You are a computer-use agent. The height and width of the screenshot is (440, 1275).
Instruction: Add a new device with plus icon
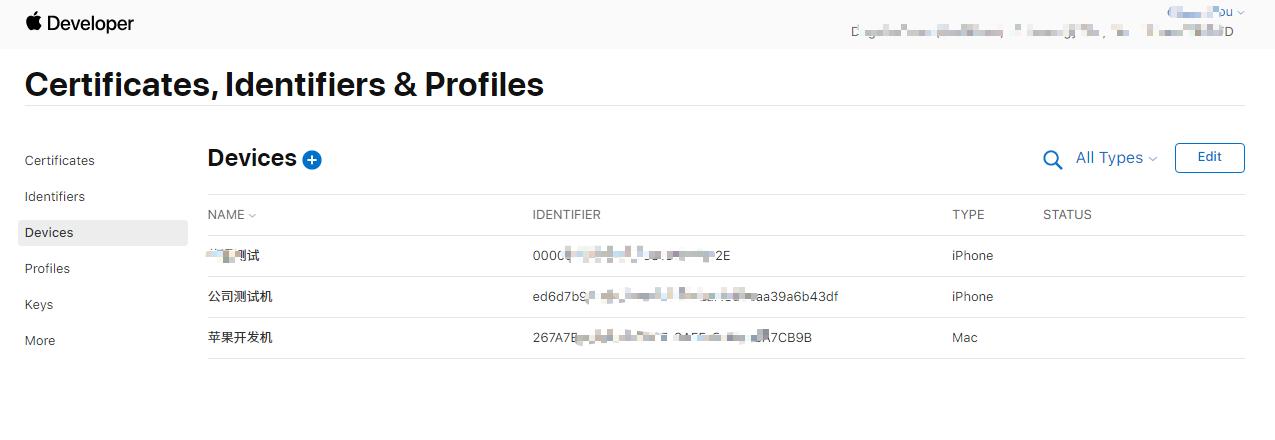tap(312, 160)
